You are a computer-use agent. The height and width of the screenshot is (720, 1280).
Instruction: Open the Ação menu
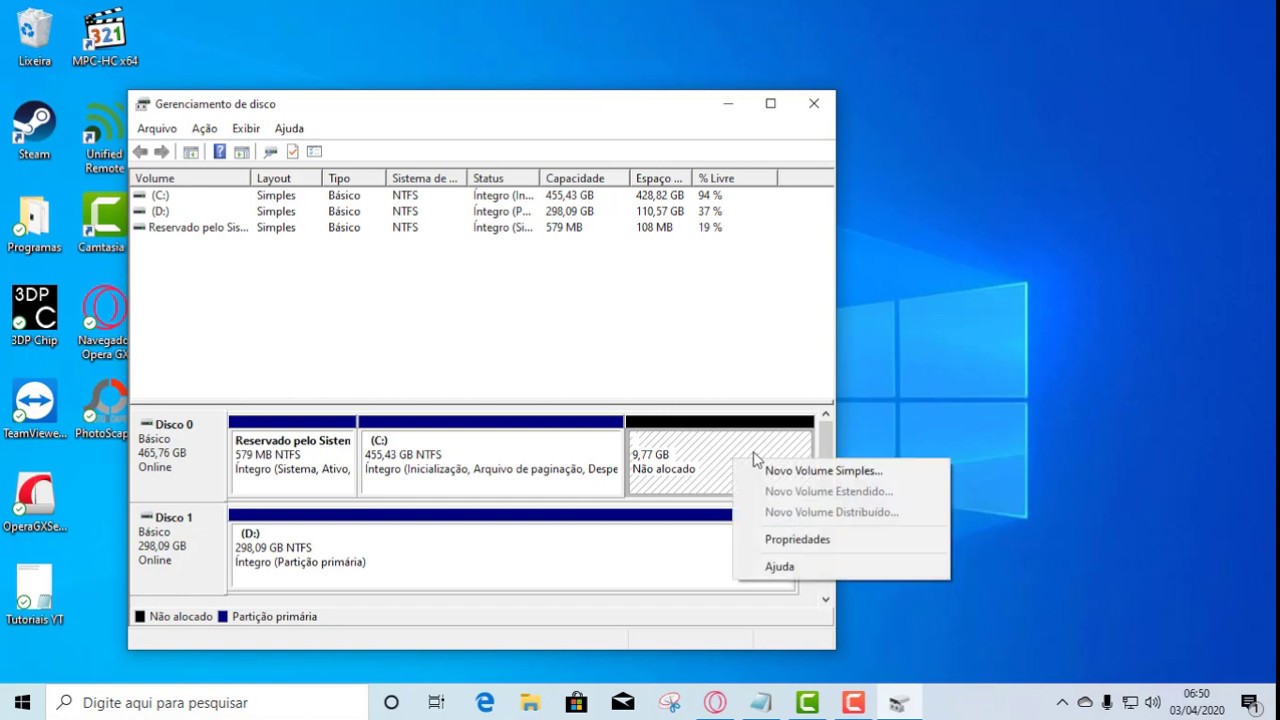pyautogui.click(x=204, y=128)
